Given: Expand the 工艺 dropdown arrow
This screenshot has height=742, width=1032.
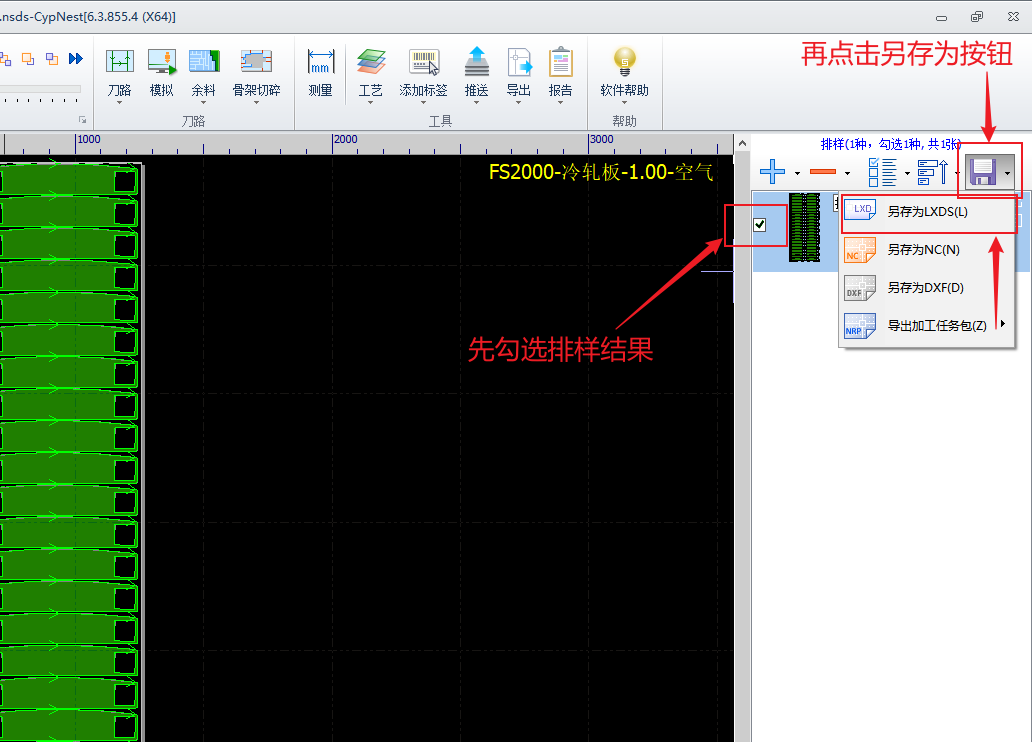Looking at the screenshot, I should (x=371, y=103).
